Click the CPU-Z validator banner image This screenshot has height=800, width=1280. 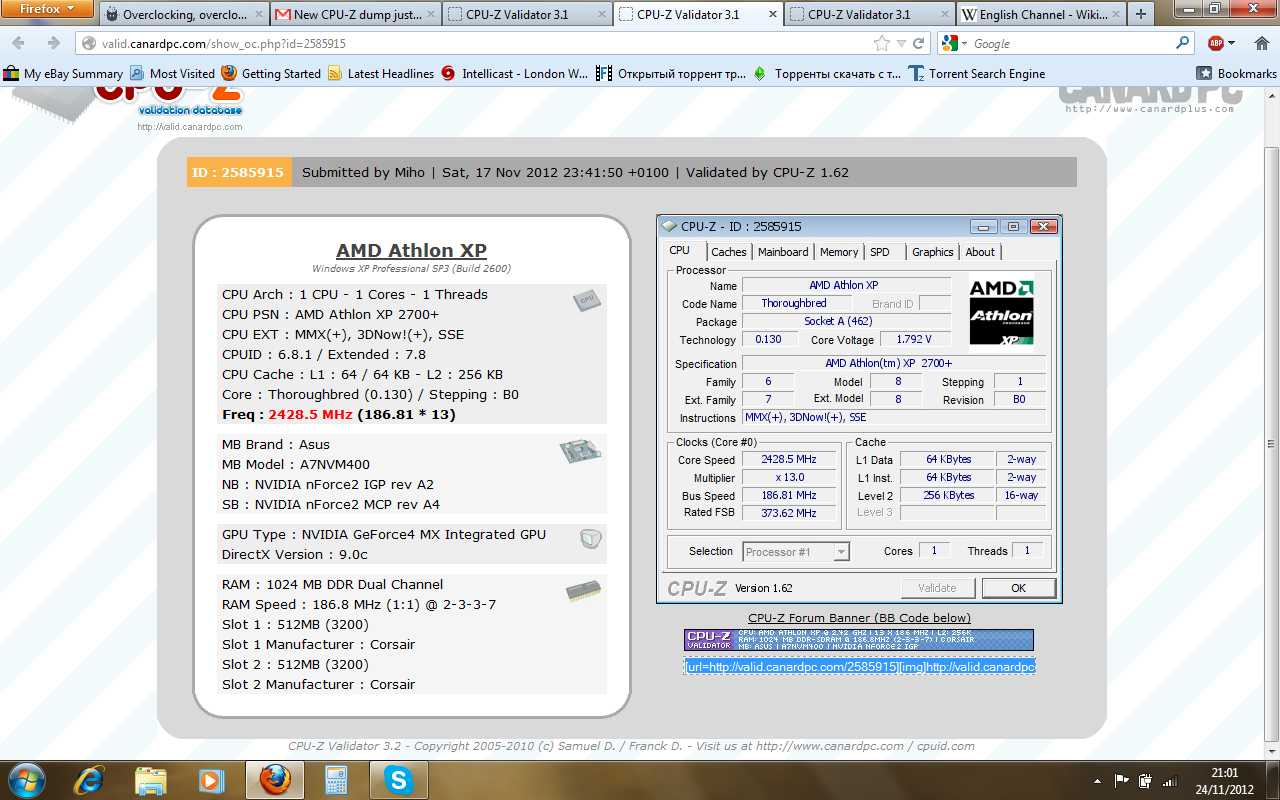859,640
